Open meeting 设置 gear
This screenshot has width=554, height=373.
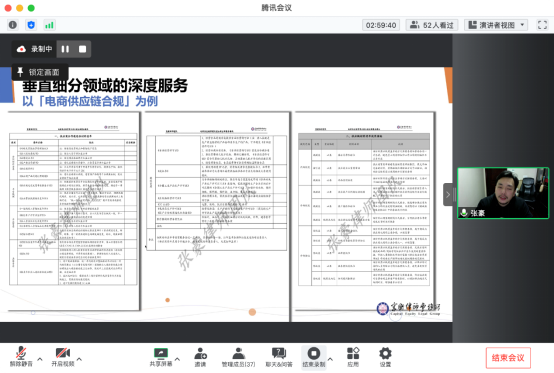point(385,357)
